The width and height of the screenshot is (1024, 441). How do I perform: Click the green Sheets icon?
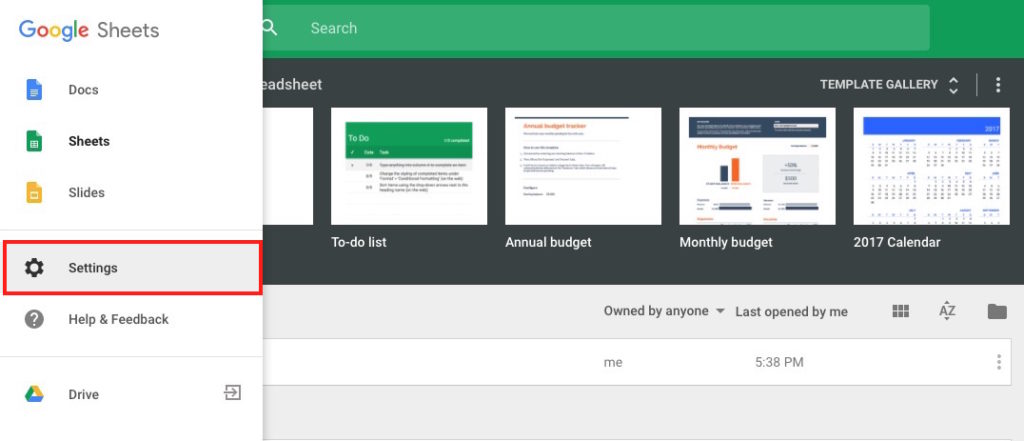34,141
